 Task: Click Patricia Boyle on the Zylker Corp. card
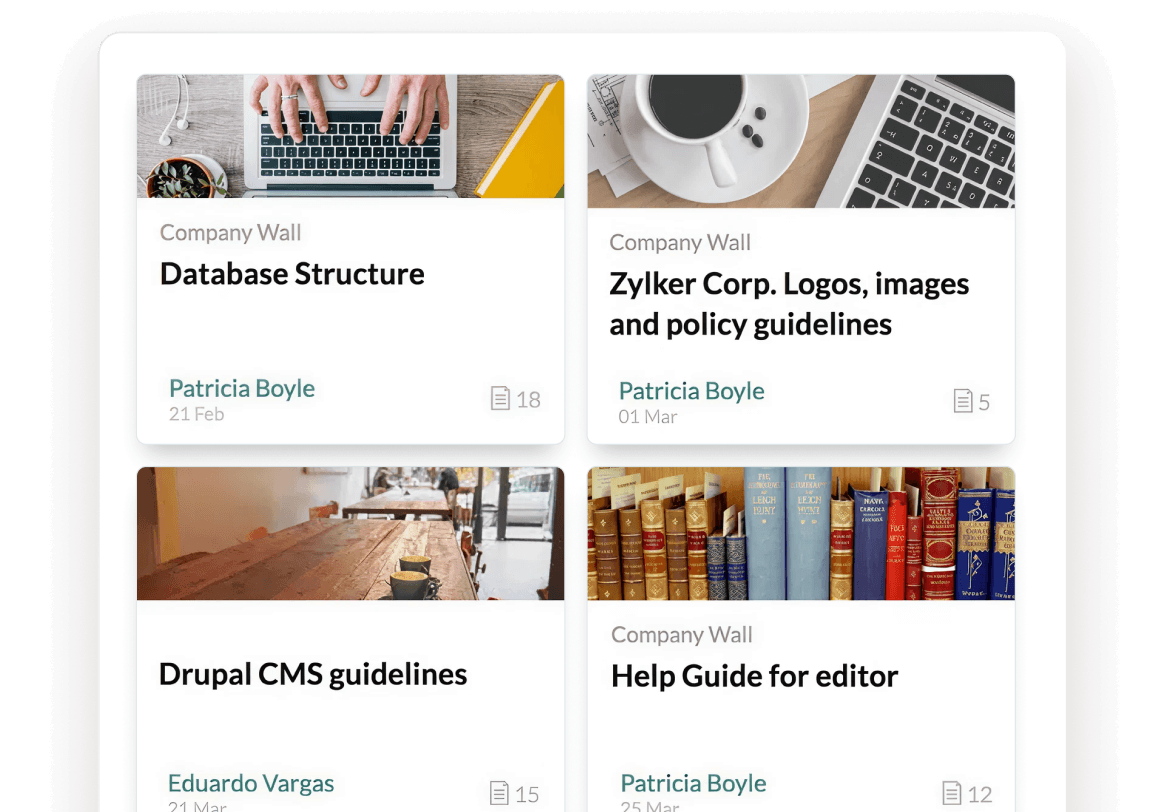691,391
